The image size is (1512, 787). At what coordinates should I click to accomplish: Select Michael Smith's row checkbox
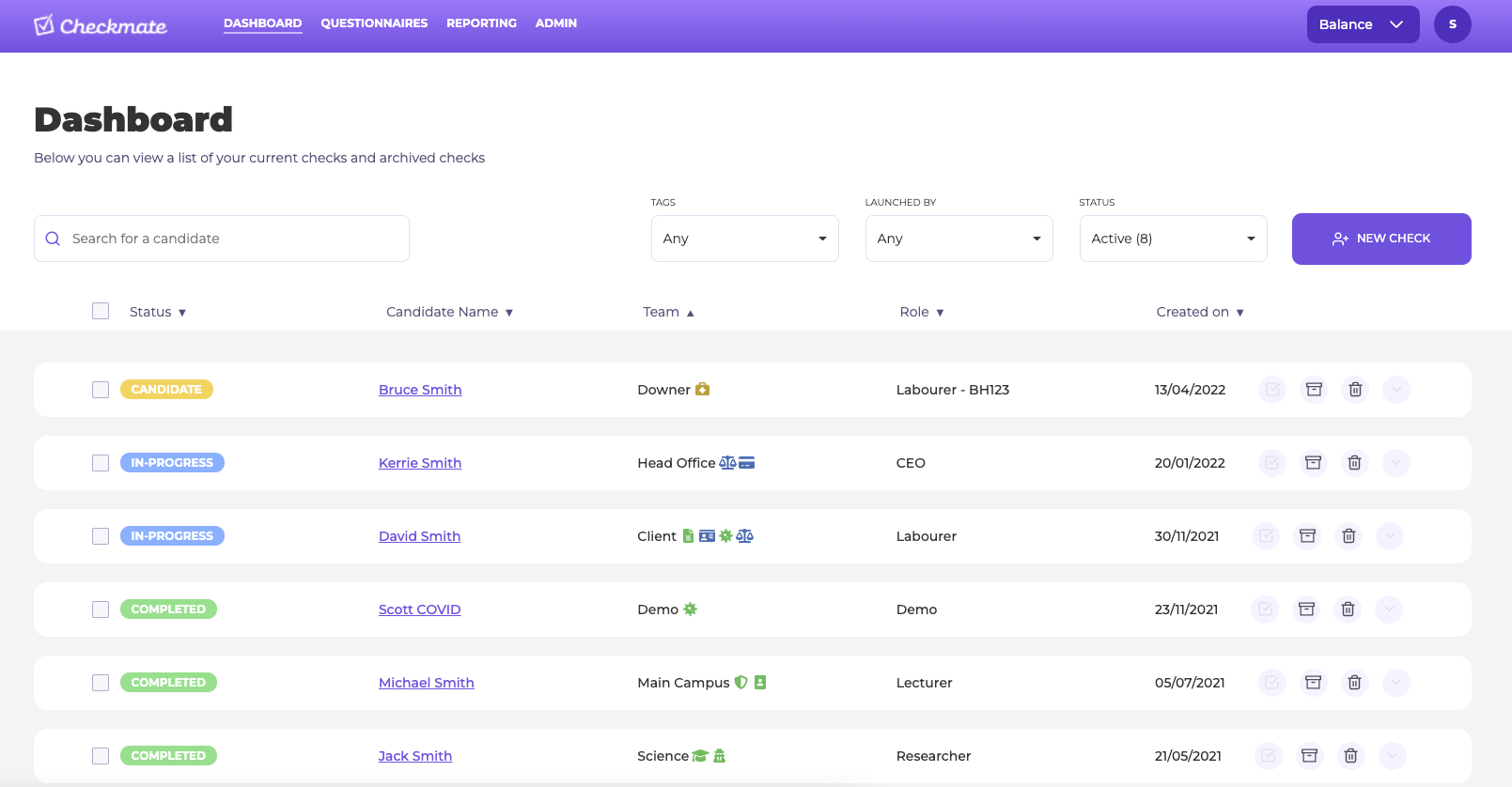[x=101, y=683]
